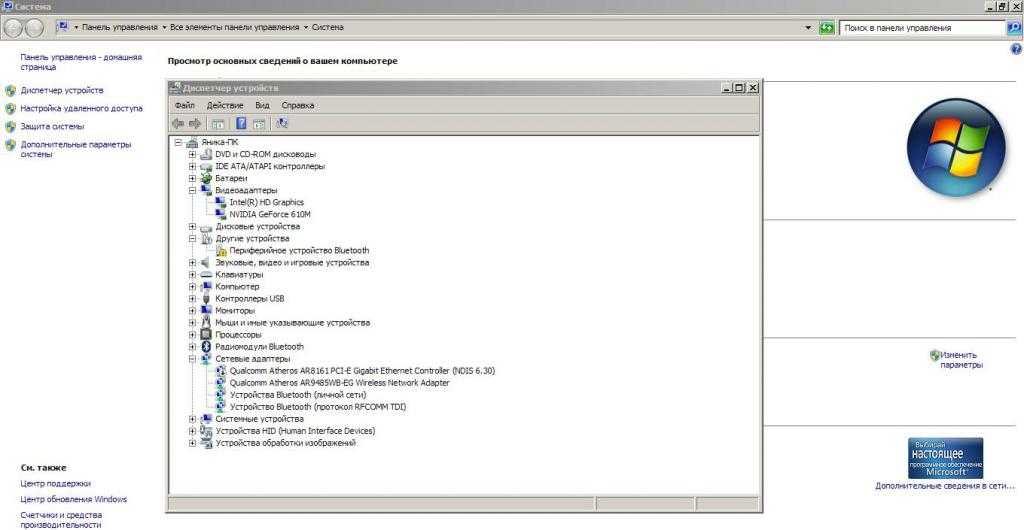This screenshot has height=530, width=1024.
Task: Click the Процессоры chip icon
Action: click(x=206, y=335)
